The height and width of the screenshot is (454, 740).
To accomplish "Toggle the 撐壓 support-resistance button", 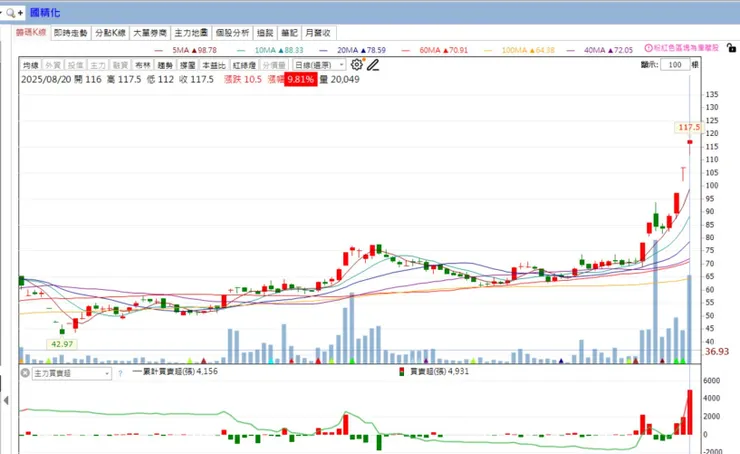I will tap(187, 65).
